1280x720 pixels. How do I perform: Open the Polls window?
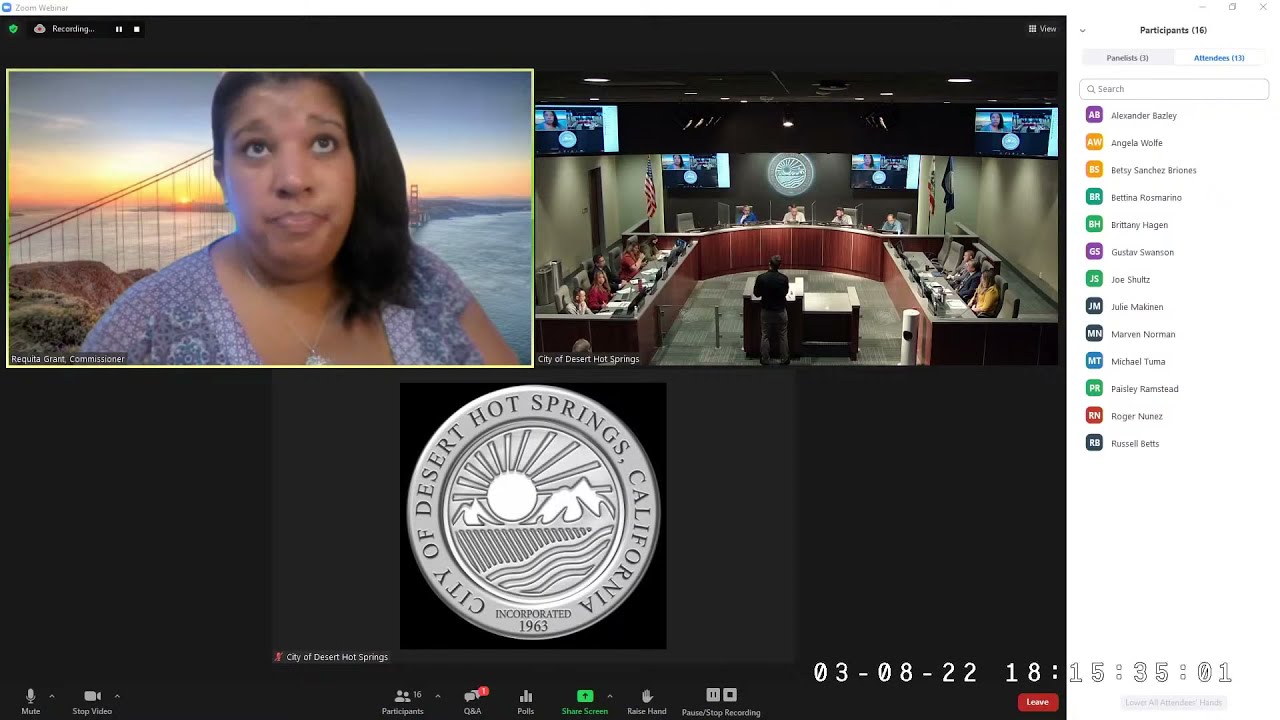pos(526,700)
